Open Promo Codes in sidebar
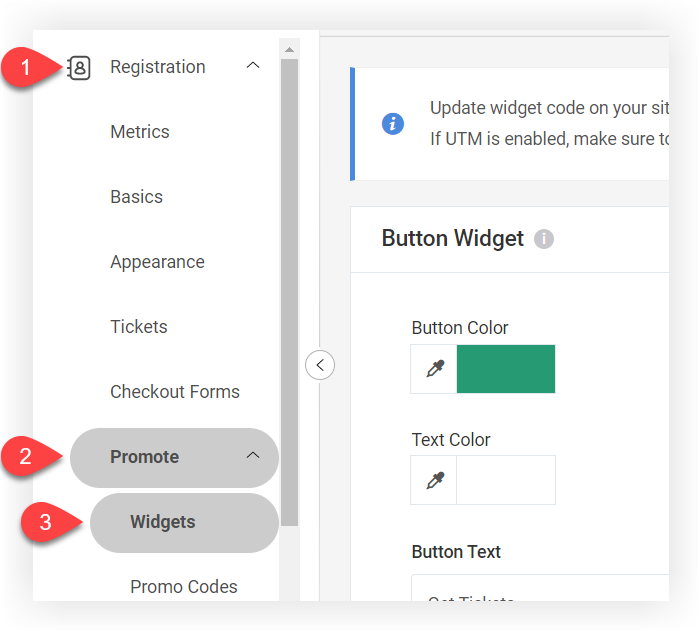The image size is (699, 631). click(184, 587)
